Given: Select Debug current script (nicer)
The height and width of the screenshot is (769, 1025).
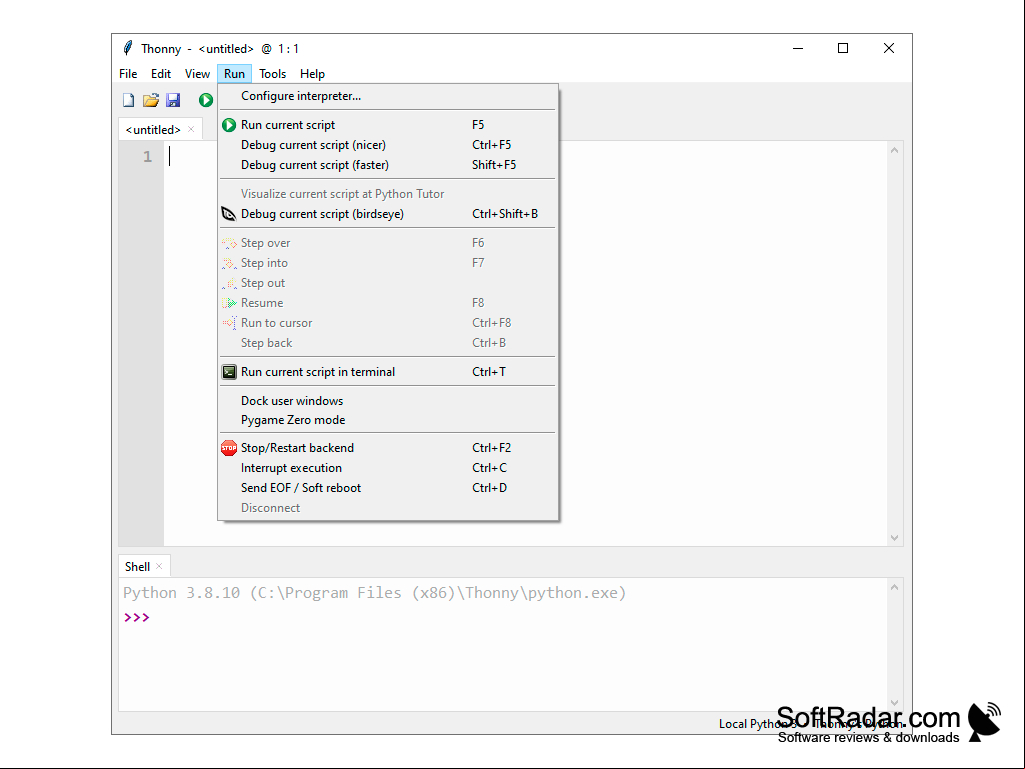Looking at the screenshot, I should (x=388, y=145).
